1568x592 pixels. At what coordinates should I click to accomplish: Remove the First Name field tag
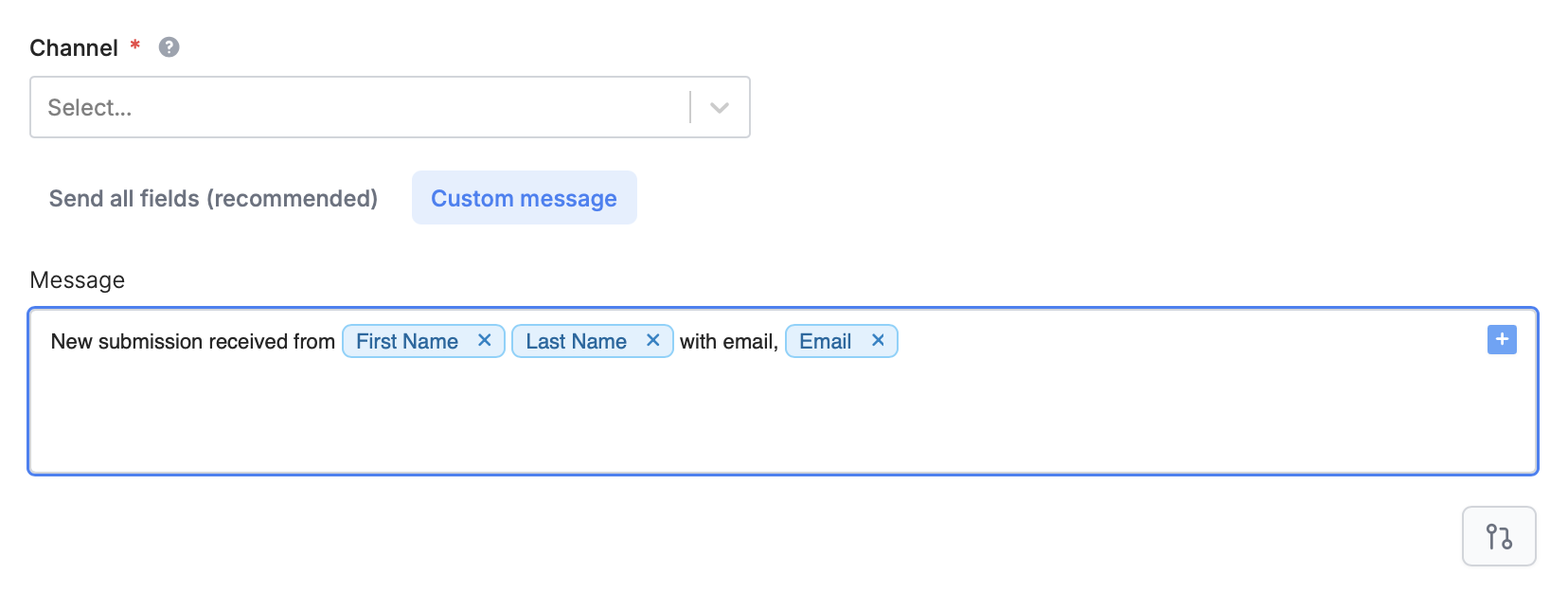point(483,340)
